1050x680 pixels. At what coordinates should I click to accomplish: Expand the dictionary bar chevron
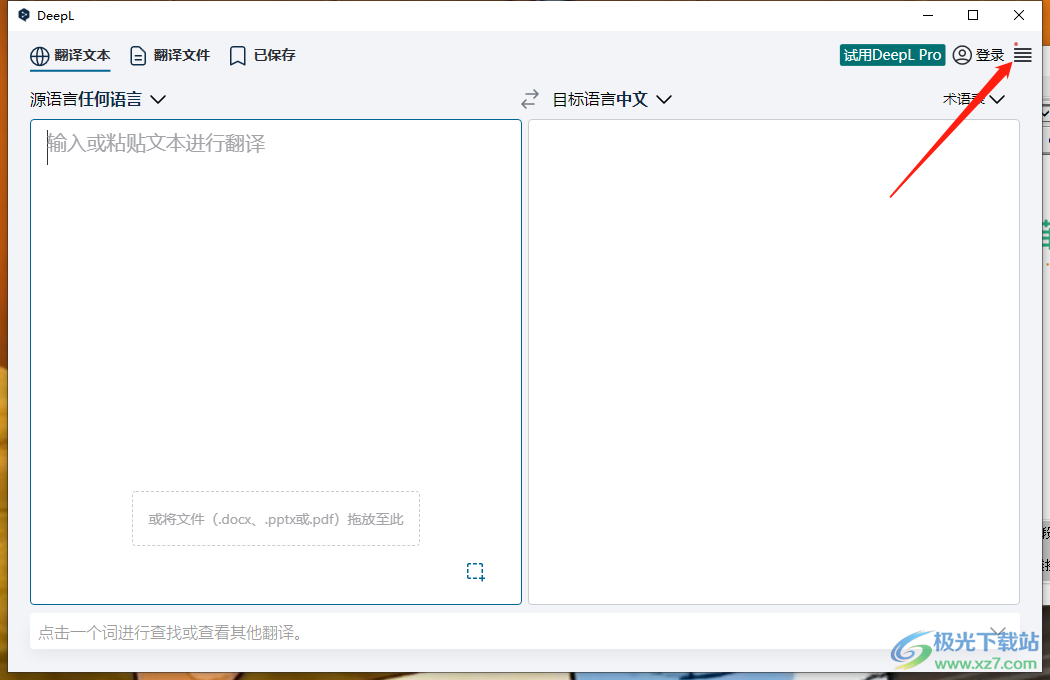coord(998,632)
